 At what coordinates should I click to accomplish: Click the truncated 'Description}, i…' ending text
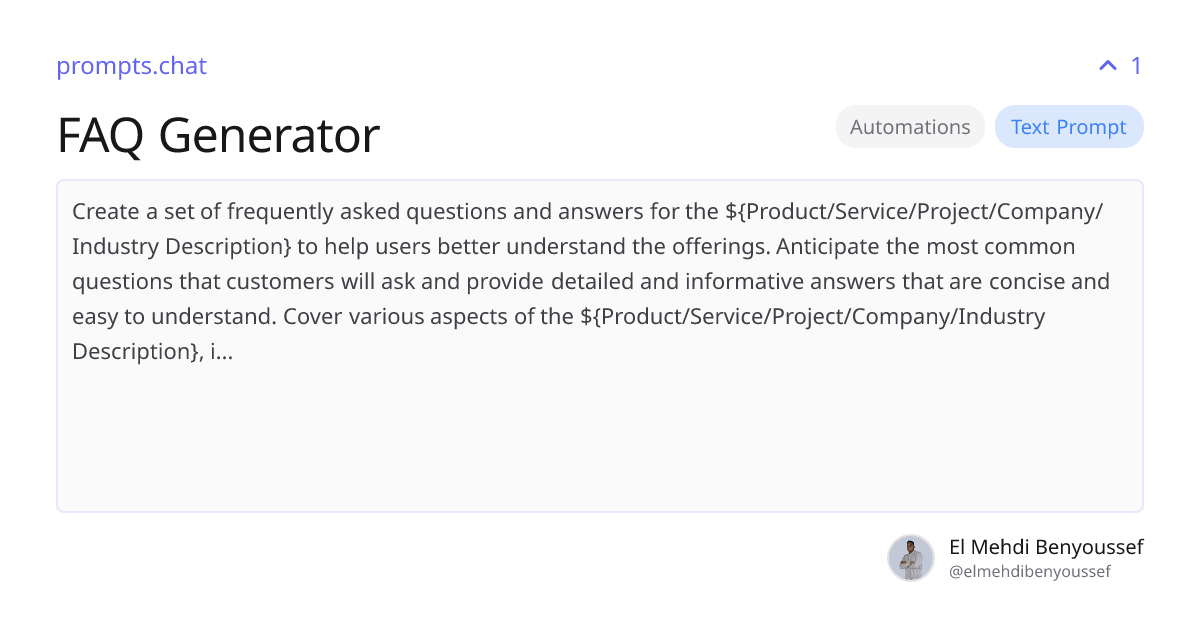152,352
